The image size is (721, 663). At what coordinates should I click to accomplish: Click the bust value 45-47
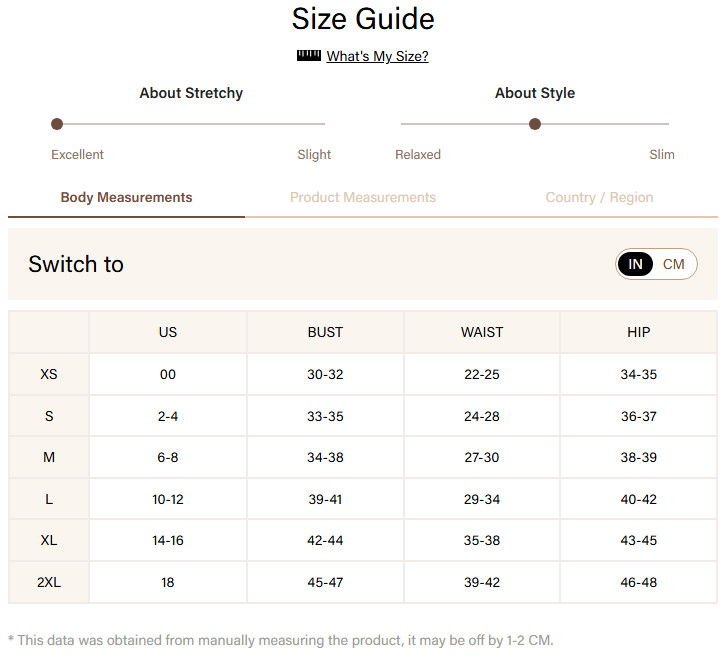click(x=325, y=582)
